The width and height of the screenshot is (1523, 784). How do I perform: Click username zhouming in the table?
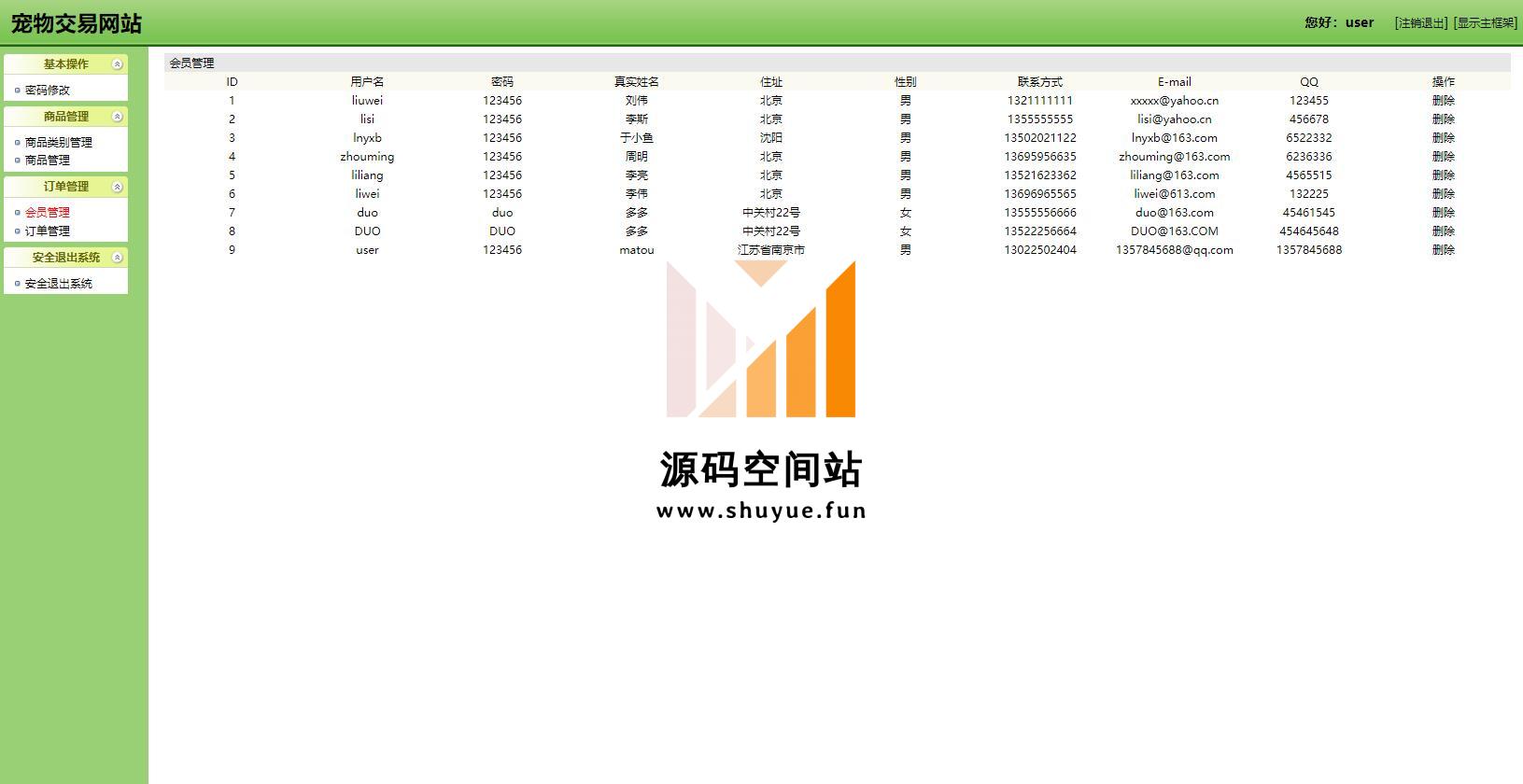(367, 157)
